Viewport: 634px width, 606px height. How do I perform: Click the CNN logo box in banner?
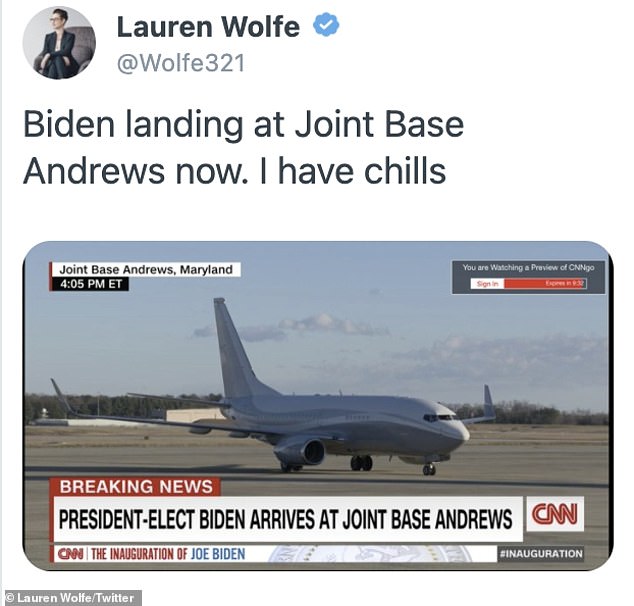(x=555, y=514)
